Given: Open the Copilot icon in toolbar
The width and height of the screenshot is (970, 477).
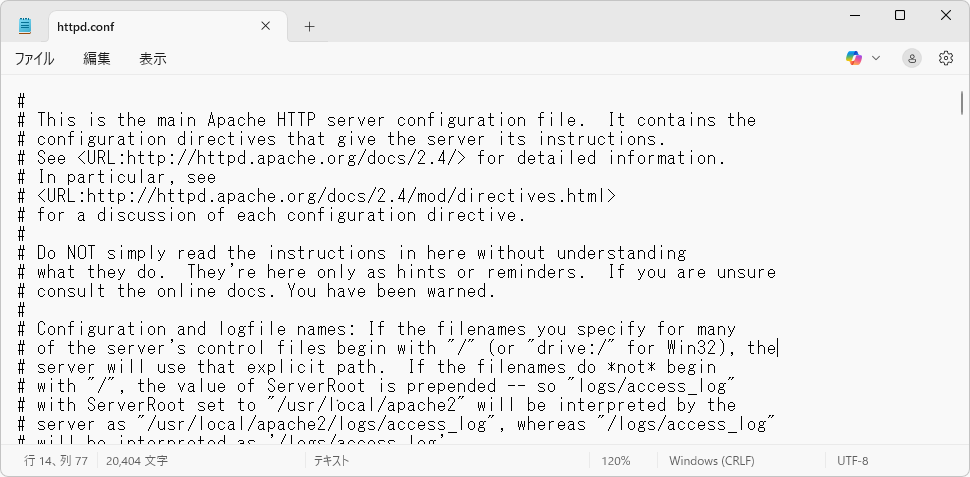Looking at the screenshot, I should [x=853, y=58].
